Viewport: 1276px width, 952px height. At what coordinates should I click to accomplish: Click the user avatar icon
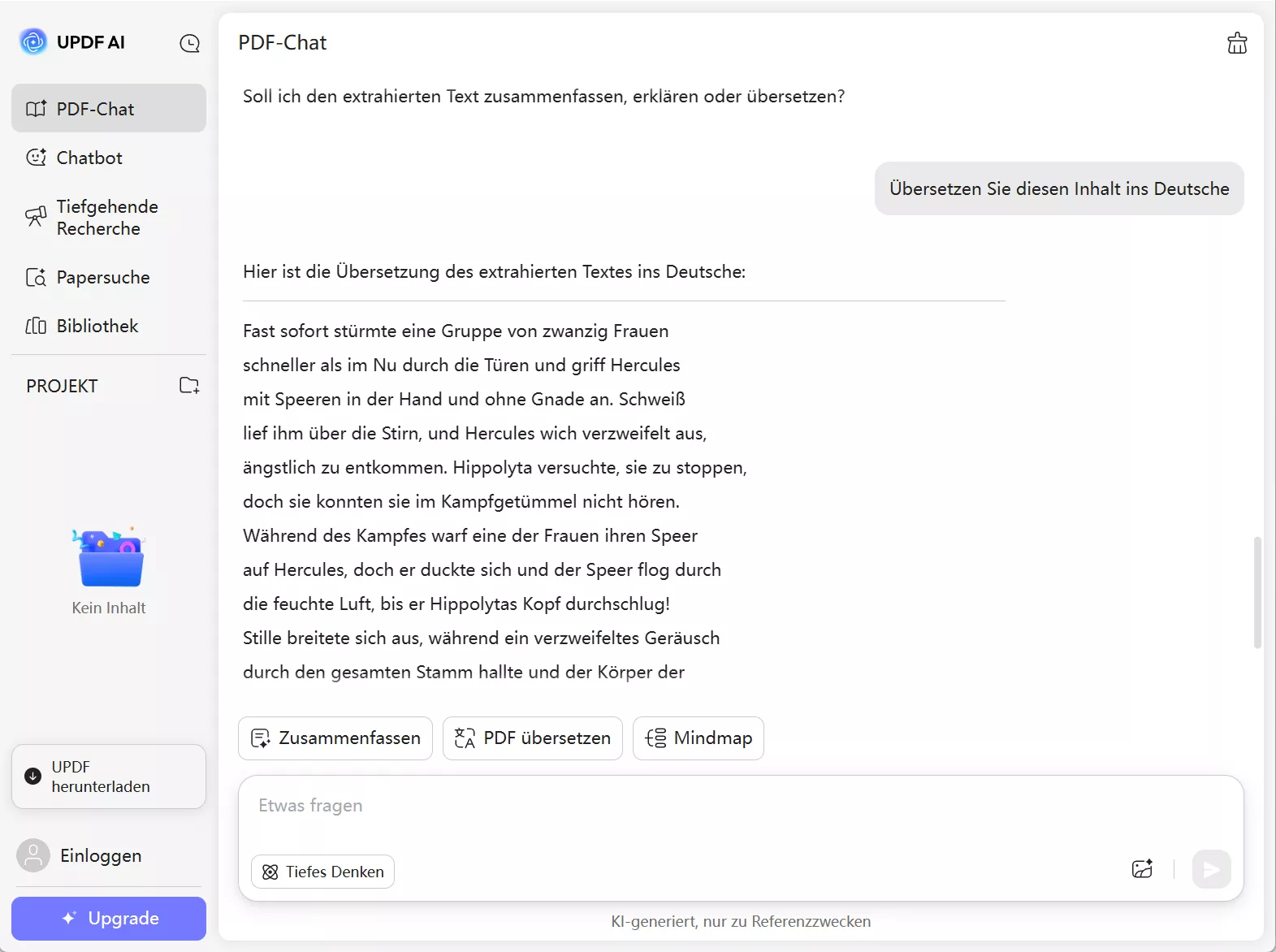pos(33,855)
